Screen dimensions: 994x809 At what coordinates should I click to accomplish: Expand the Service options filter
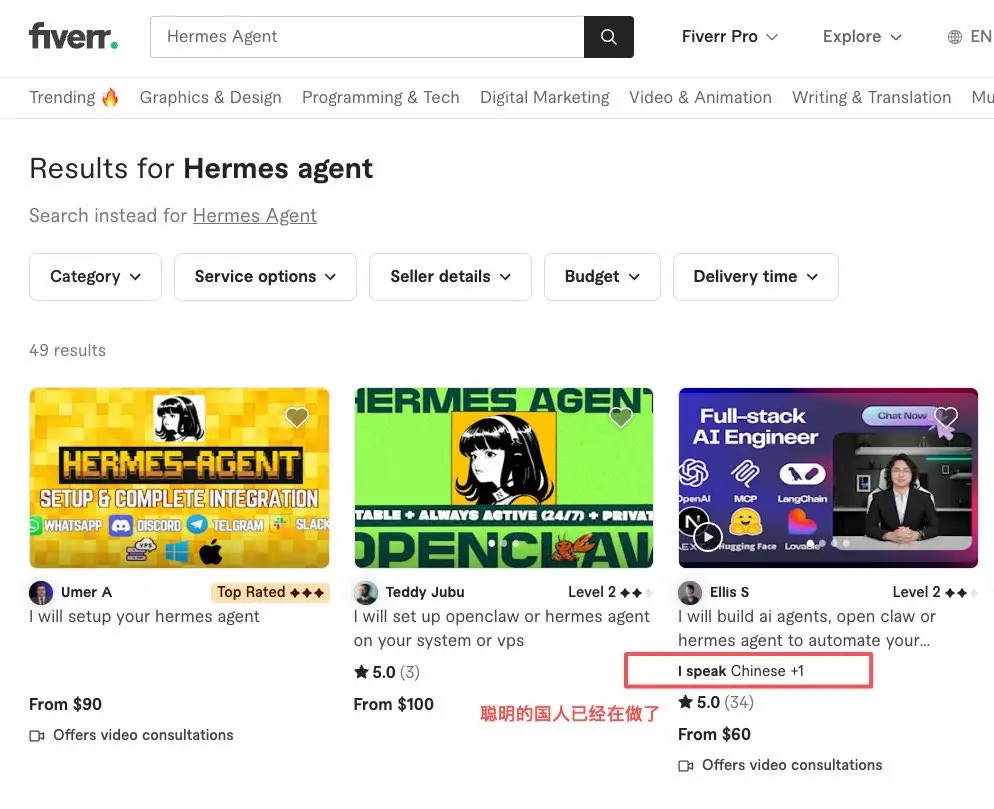266,277
